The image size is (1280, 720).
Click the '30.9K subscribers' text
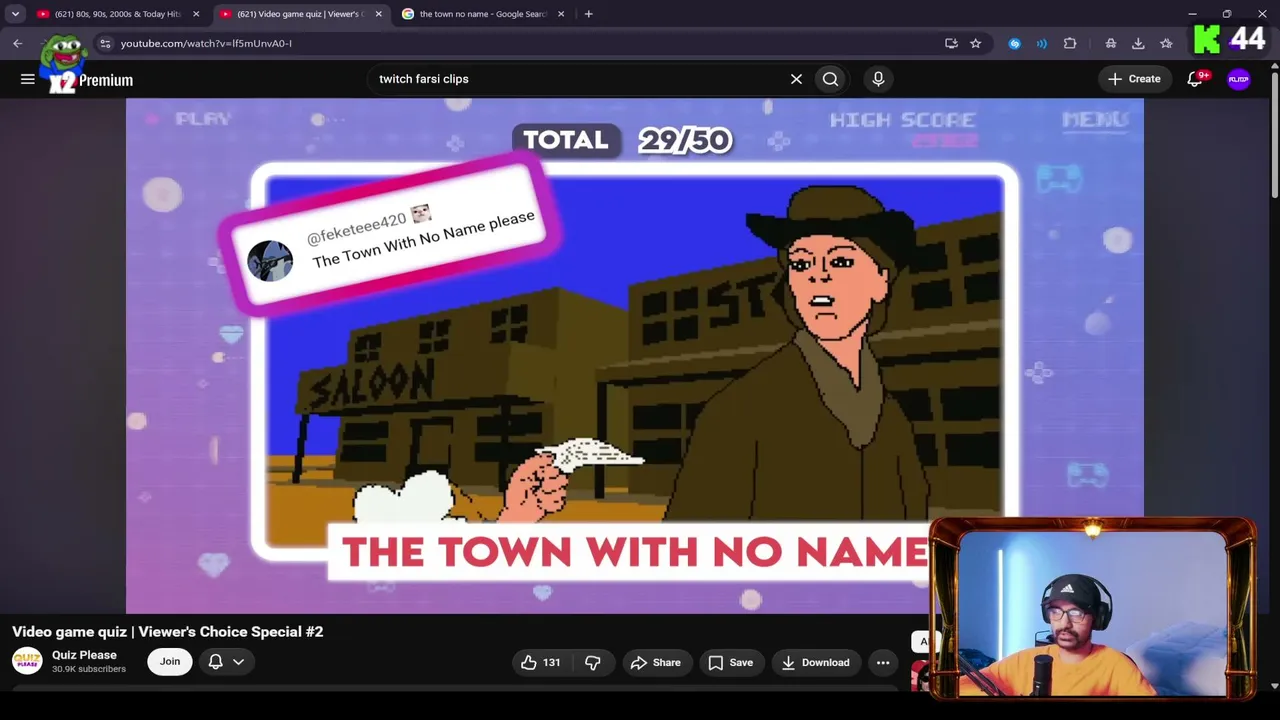pyautogui.click(x=89, y=669)
